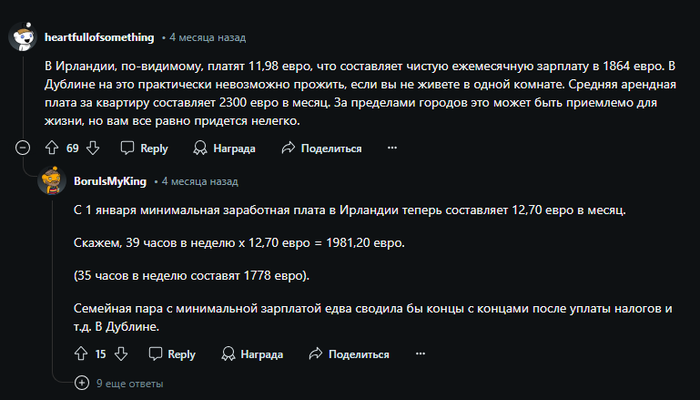Screen dimensions: 700x400
Task: Give Награда award to BoruIsMyKing's reply
Action: coord(252,354)
